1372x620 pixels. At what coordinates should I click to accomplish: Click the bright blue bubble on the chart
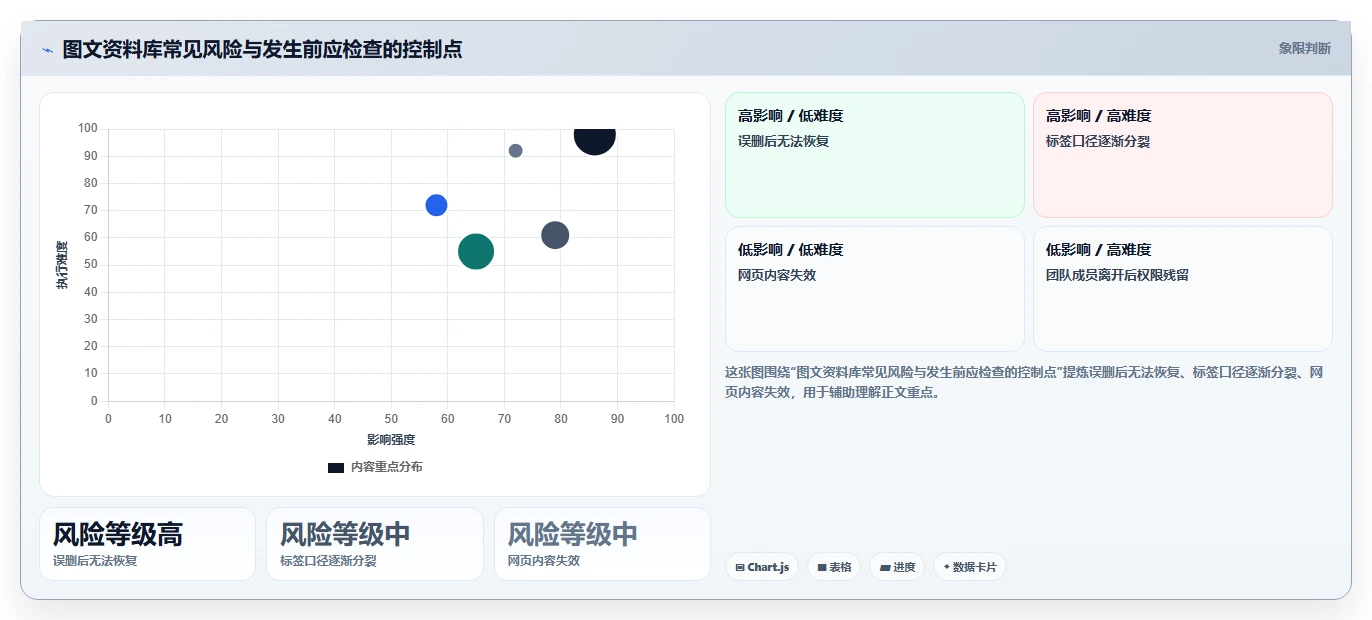[436, 205]
